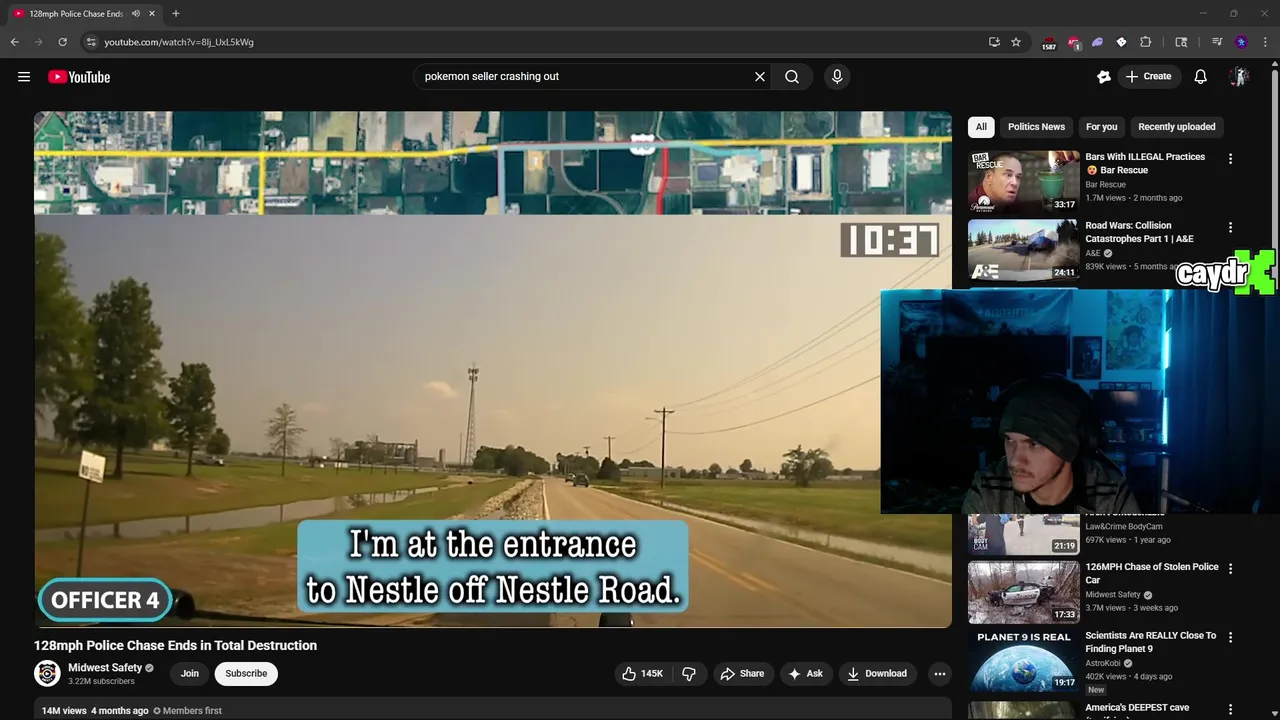The width and height of the screenshot is (1280, 720).
Task: Reload the page with the refresh icon
Action: (x=62, y=42)
